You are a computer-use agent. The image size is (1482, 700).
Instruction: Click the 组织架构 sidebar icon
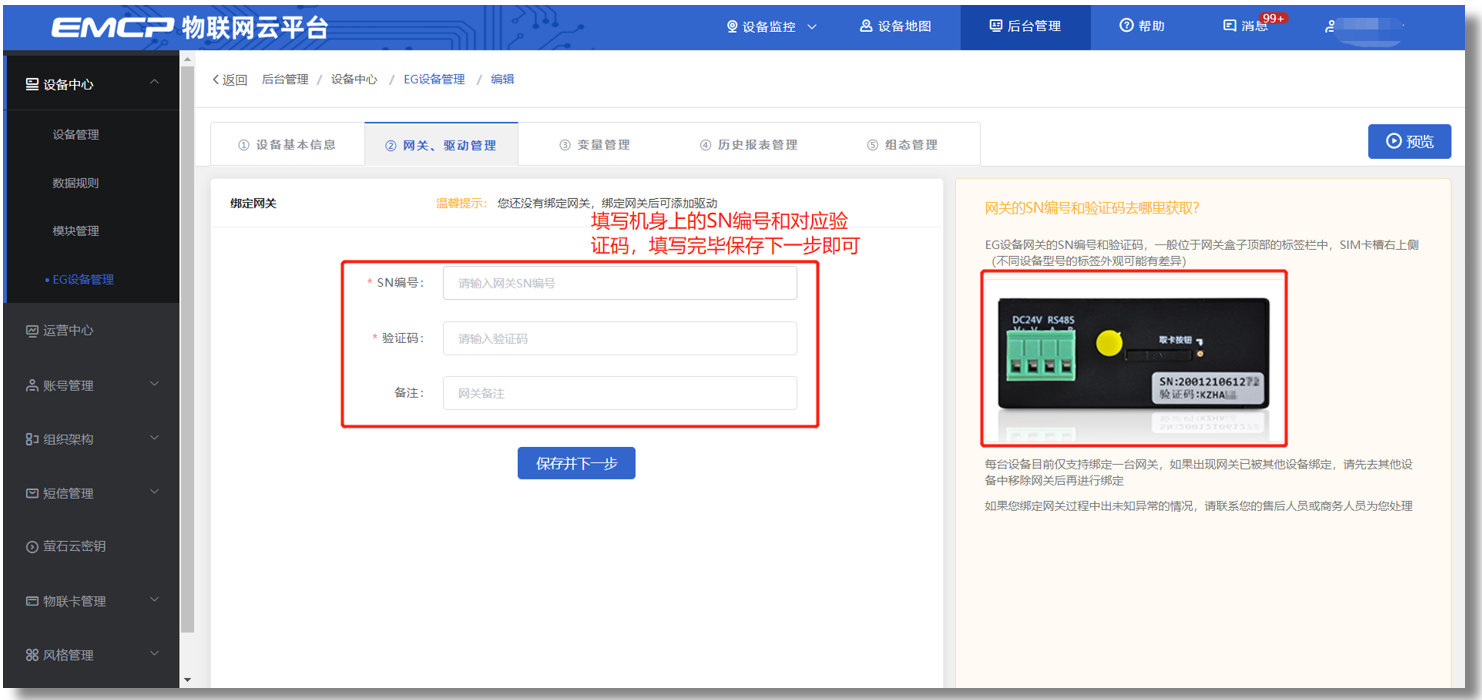pos(32,439)
